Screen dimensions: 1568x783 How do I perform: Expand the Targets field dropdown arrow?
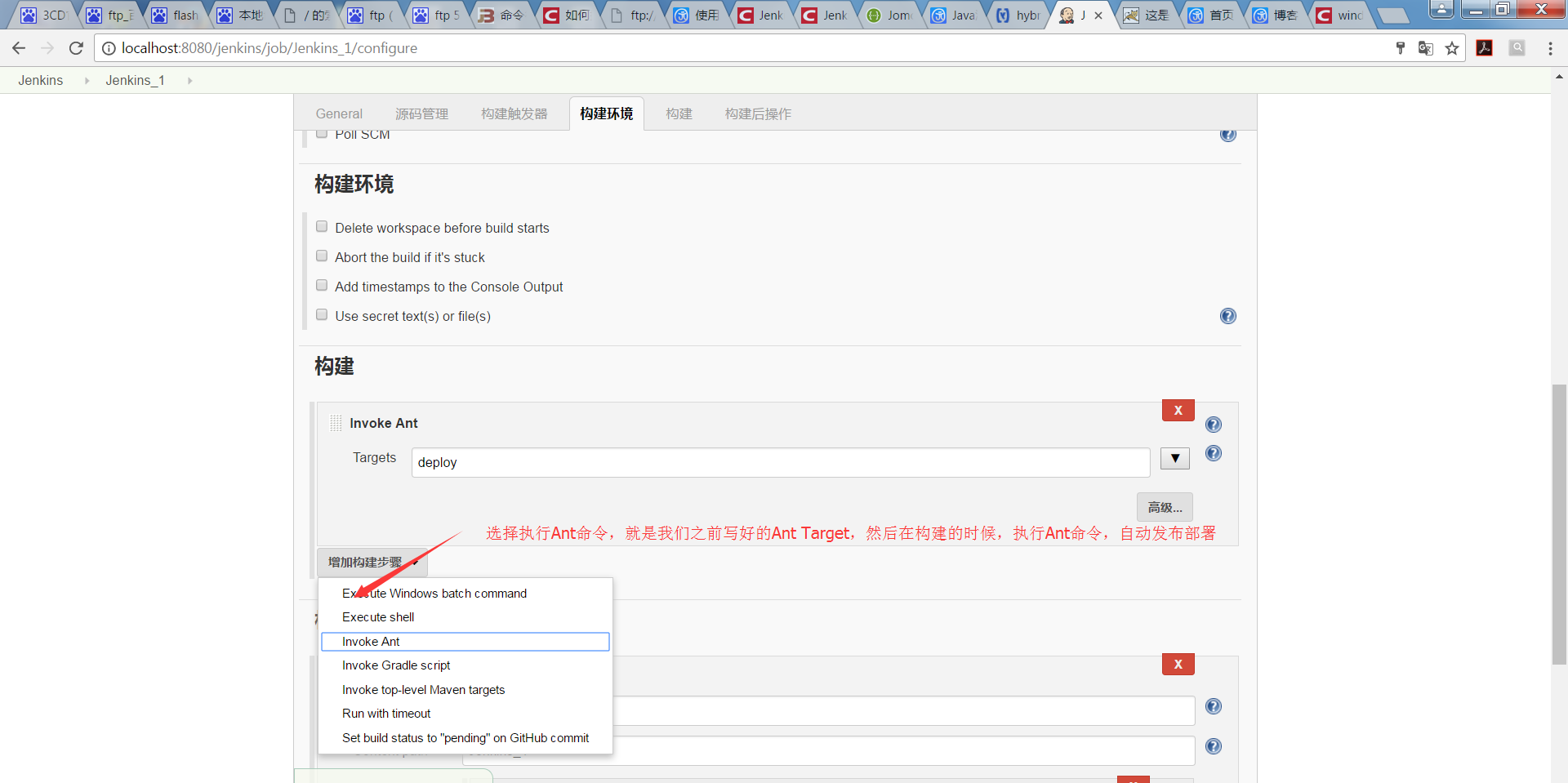click(x=1174, y=458)
